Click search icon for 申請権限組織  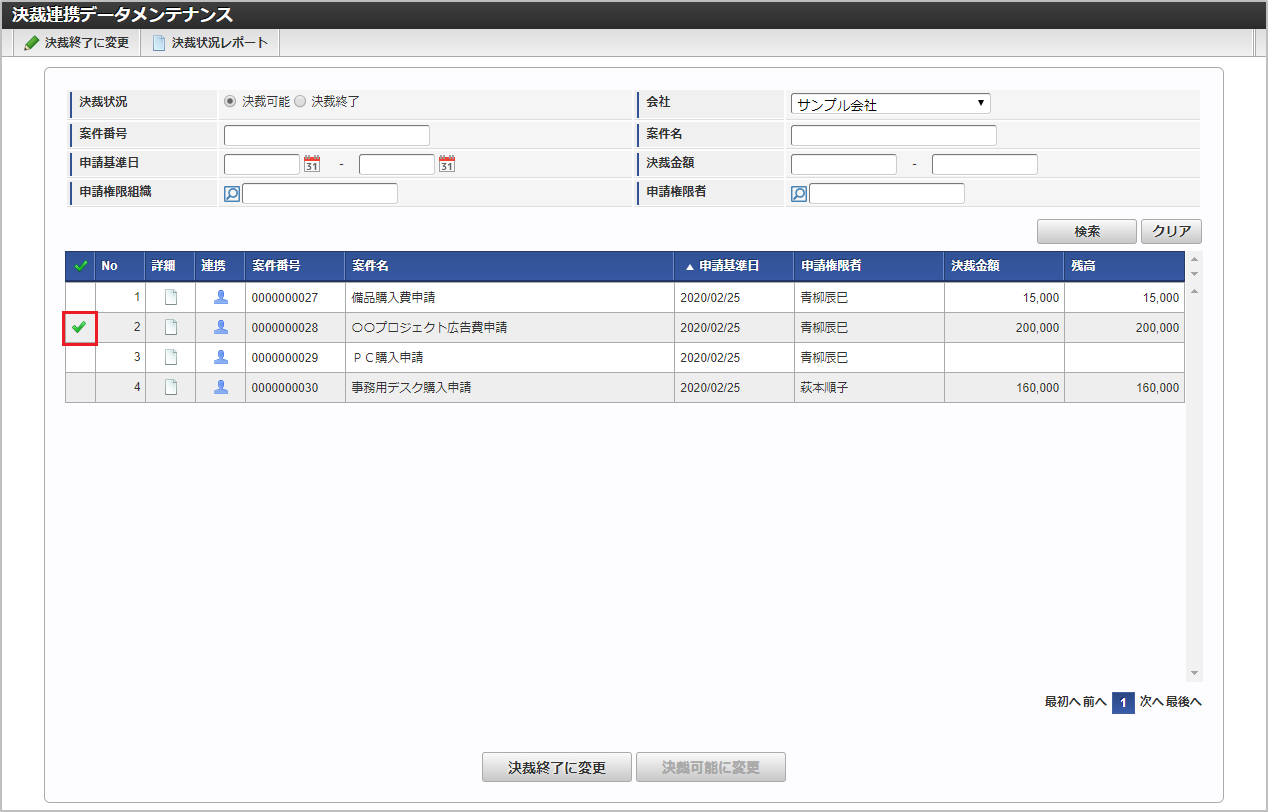pyautogui.click(x=232, y=194)
